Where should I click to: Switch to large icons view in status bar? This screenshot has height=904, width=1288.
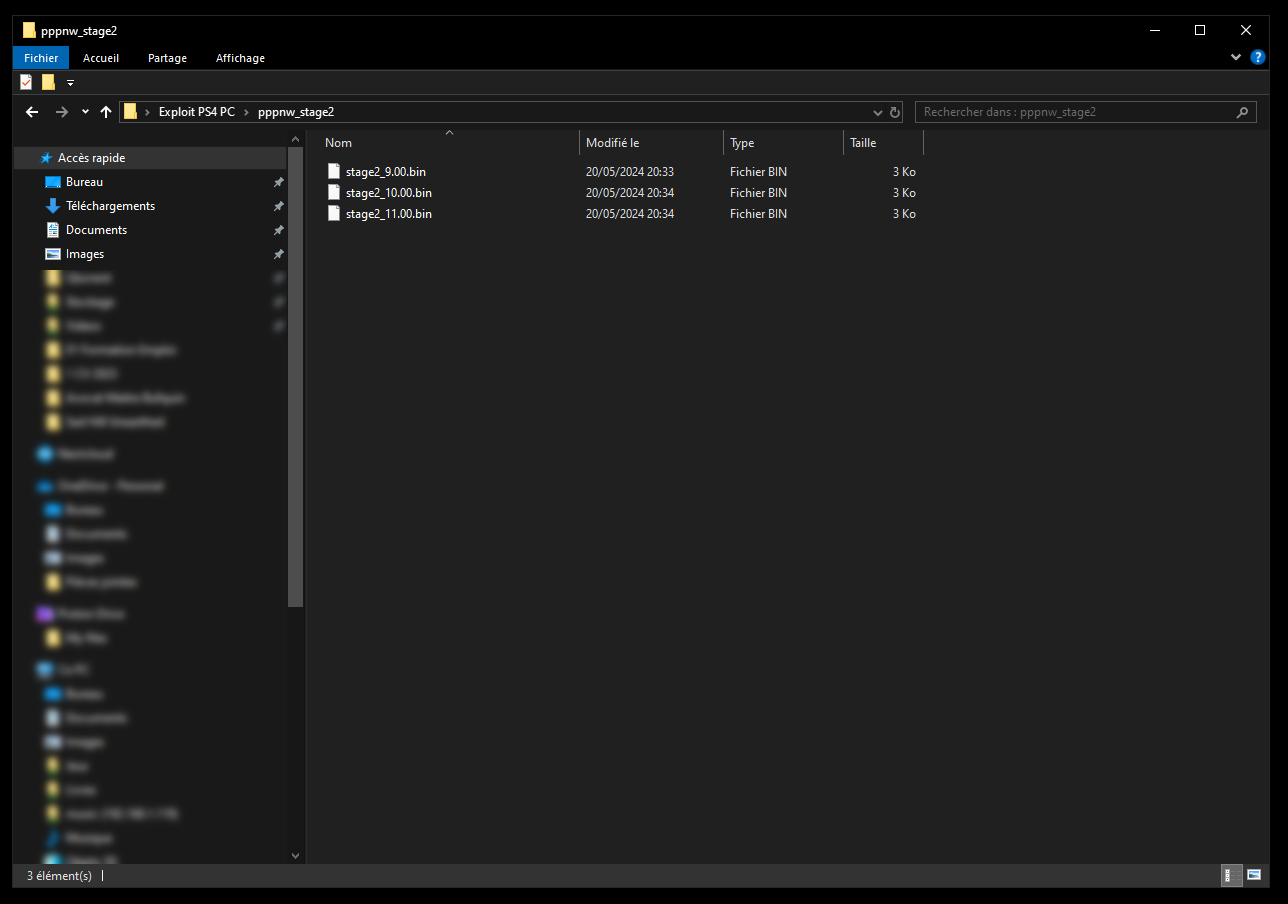tap(1253, 875)
